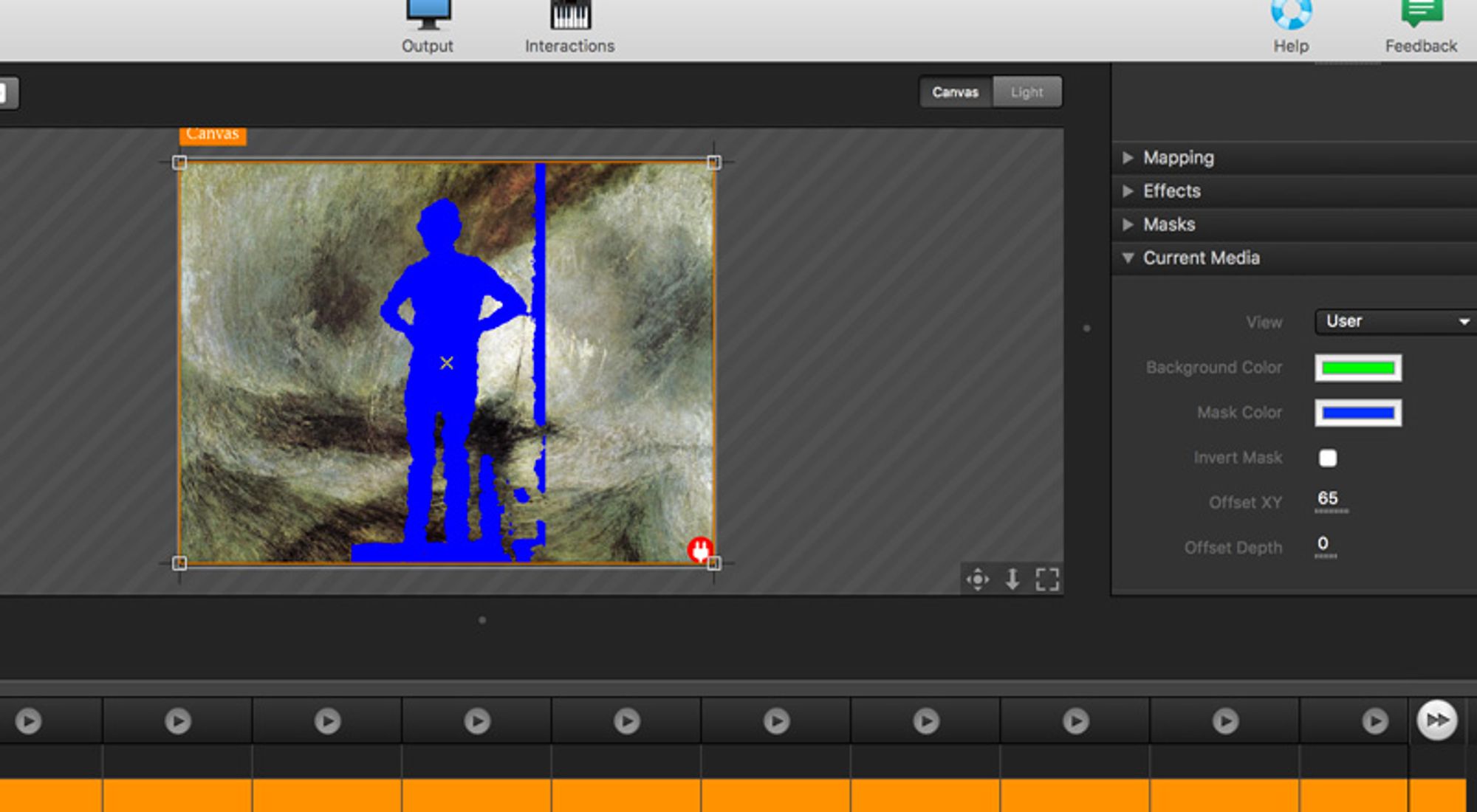Viewport: 1477px width, 812px height.
Task: Play the eighth timeline cue
Action: 1076,720
